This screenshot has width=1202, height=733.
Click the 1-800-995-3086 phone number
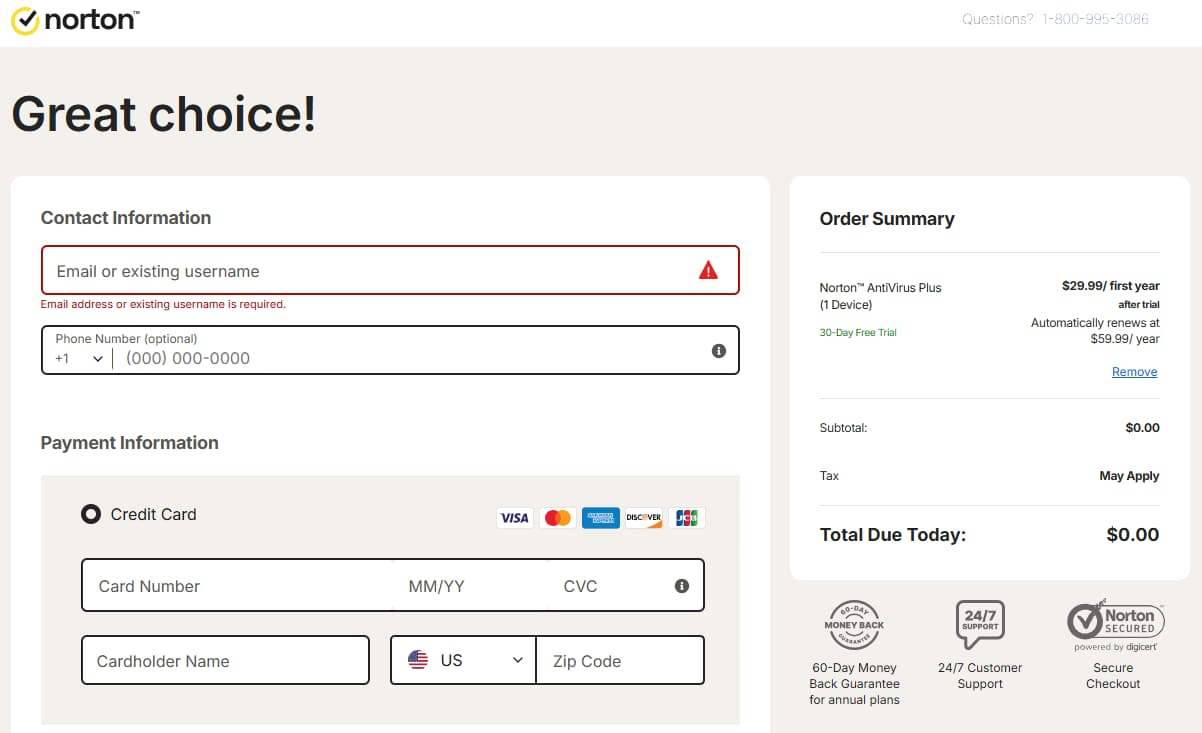point(1095,19)
